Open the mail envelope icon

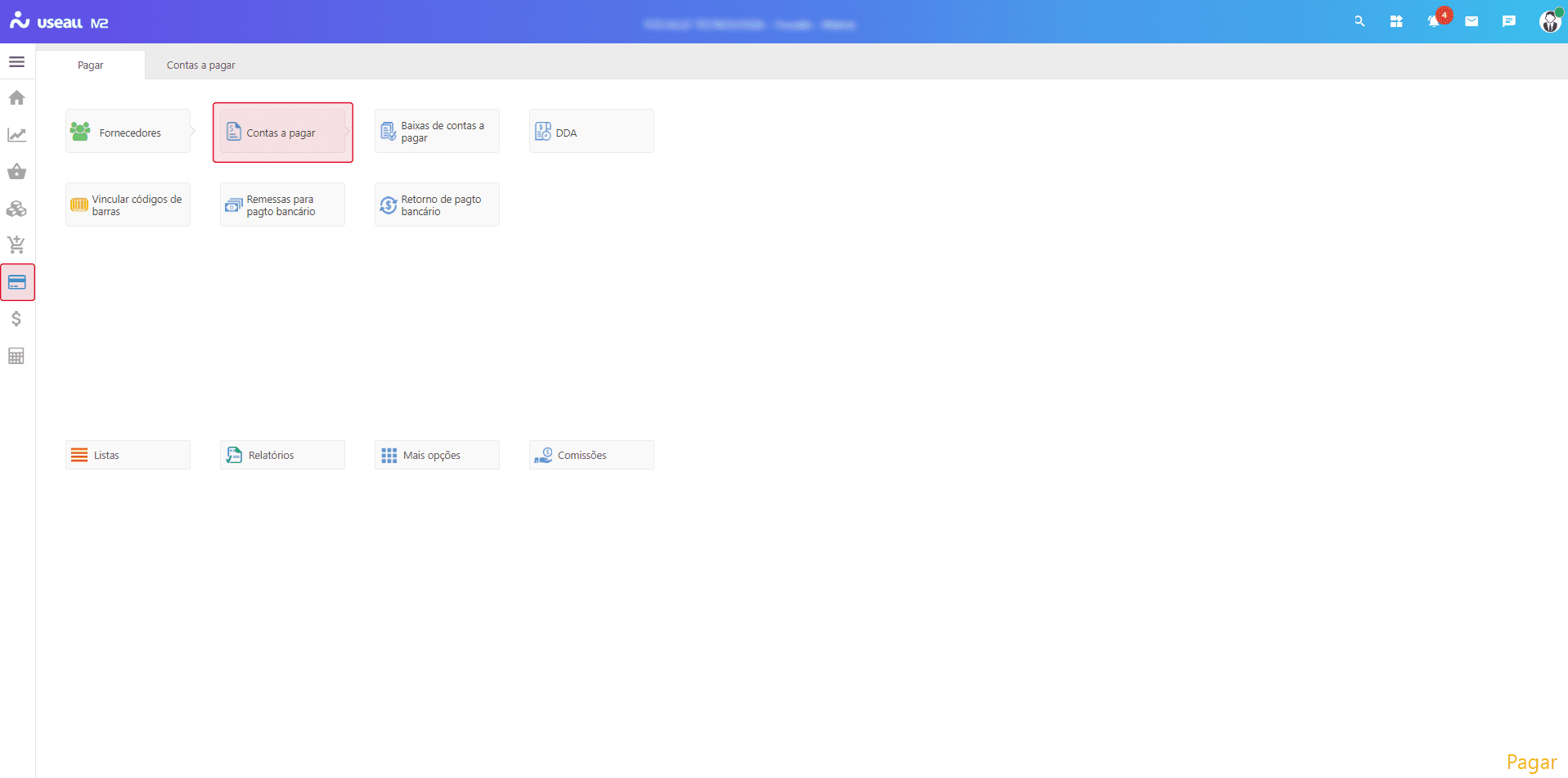(1471, 21)
